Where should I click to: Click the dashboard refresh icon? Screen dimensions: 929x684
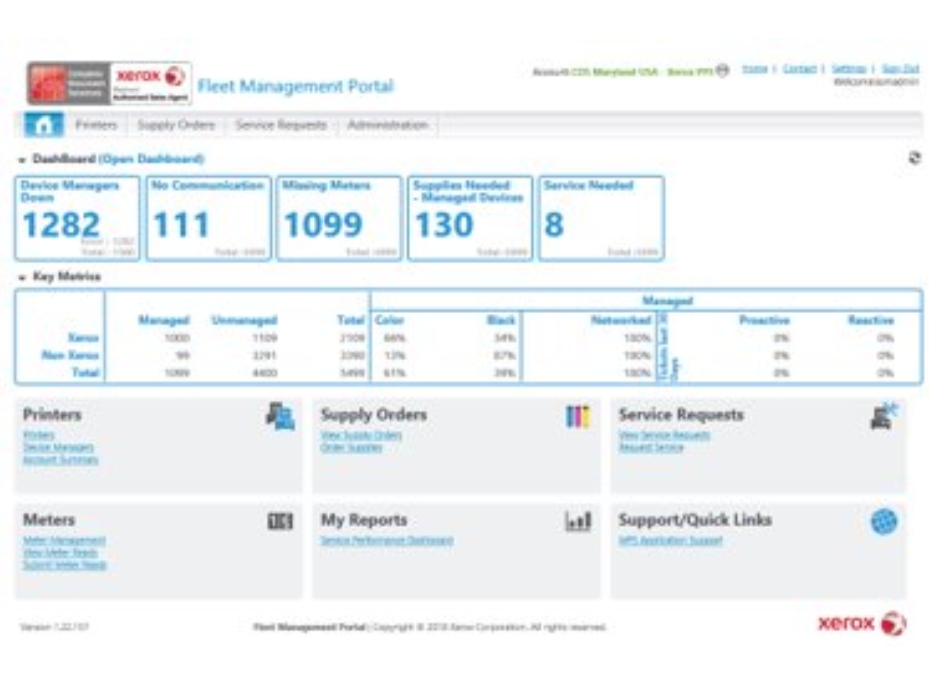(915, 158)
